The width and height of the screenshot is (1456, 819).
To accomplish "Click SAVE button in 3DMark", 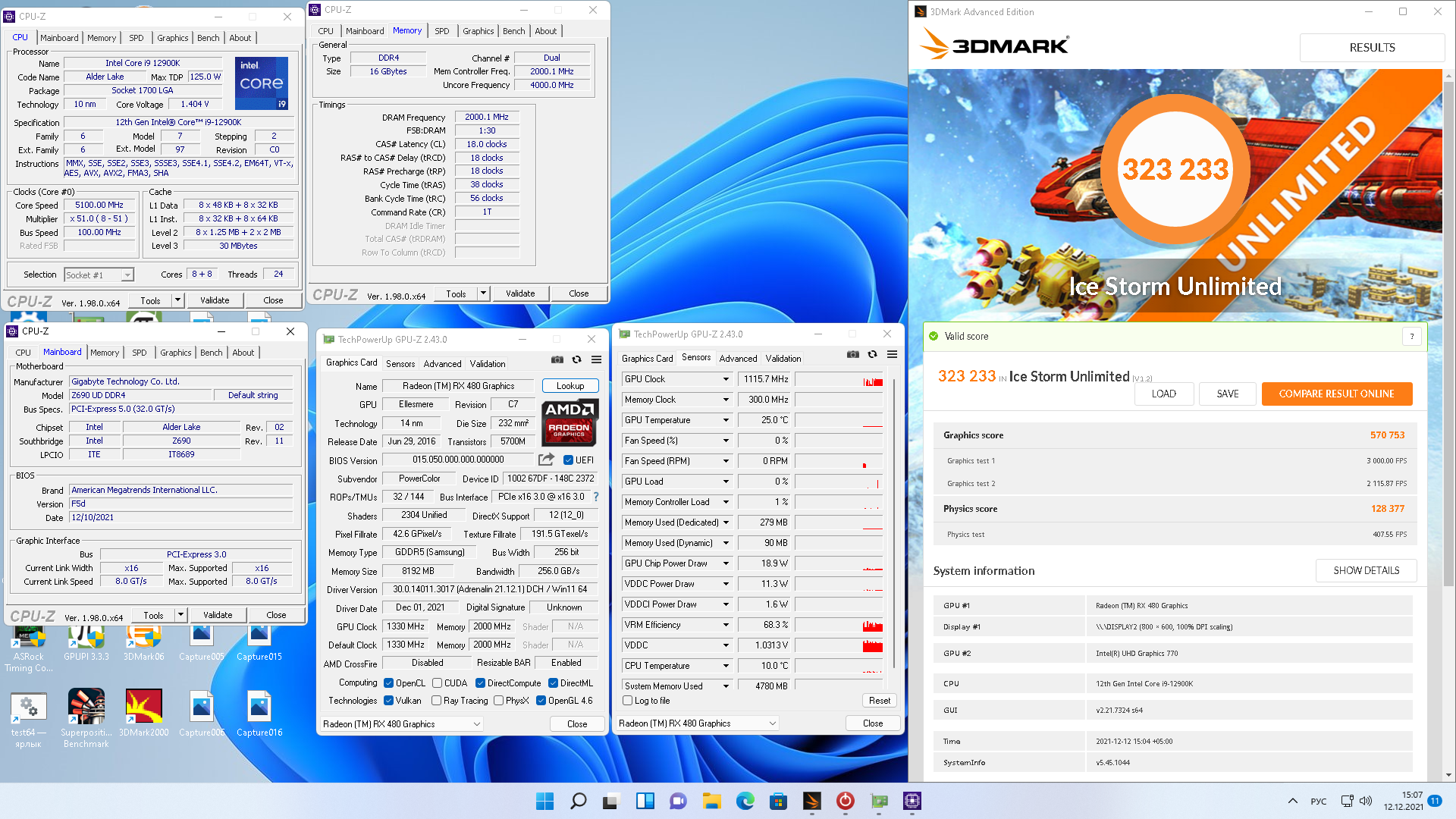I will 1228,394.
